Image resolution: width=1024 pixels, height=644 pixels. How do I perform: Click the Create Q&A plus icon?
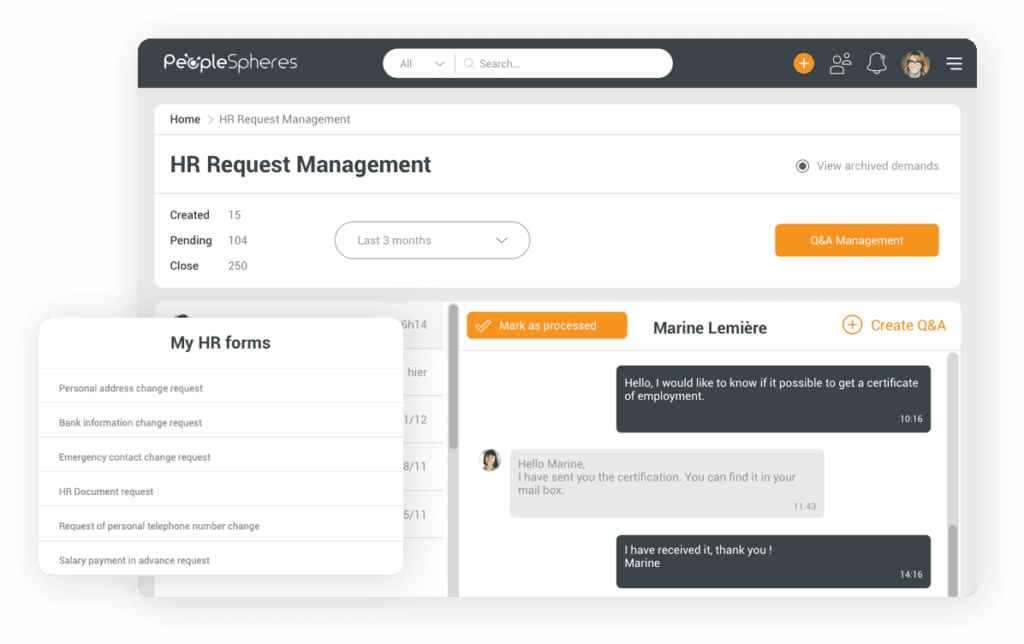click(x=852, y=325)
